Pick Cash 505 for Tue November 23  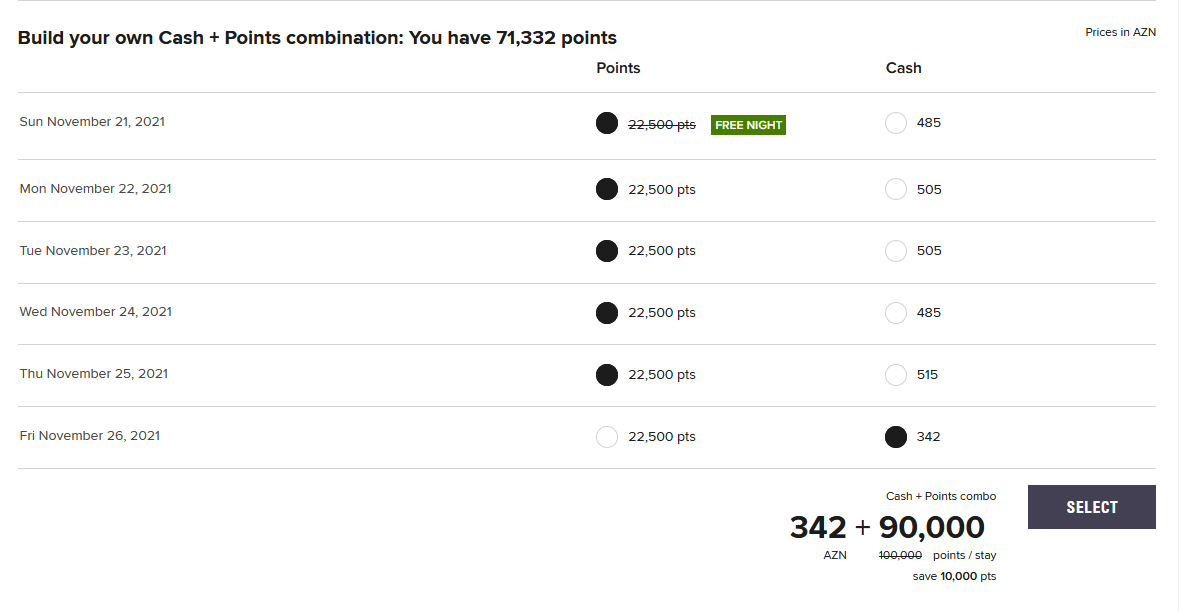pyautogui.click(x=896, y=251)
